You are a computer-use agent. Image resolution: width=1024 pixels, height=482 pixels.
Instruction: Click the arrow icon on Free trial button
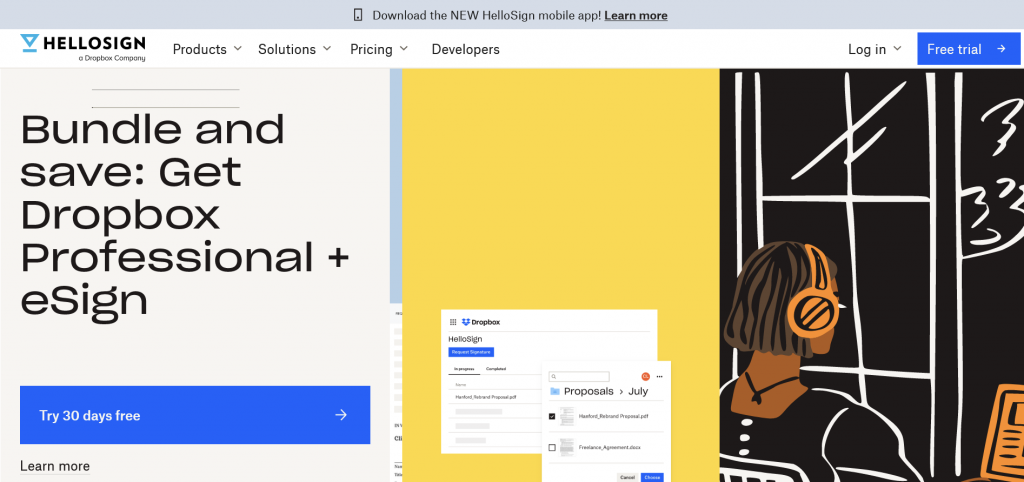pos(1000,49)
